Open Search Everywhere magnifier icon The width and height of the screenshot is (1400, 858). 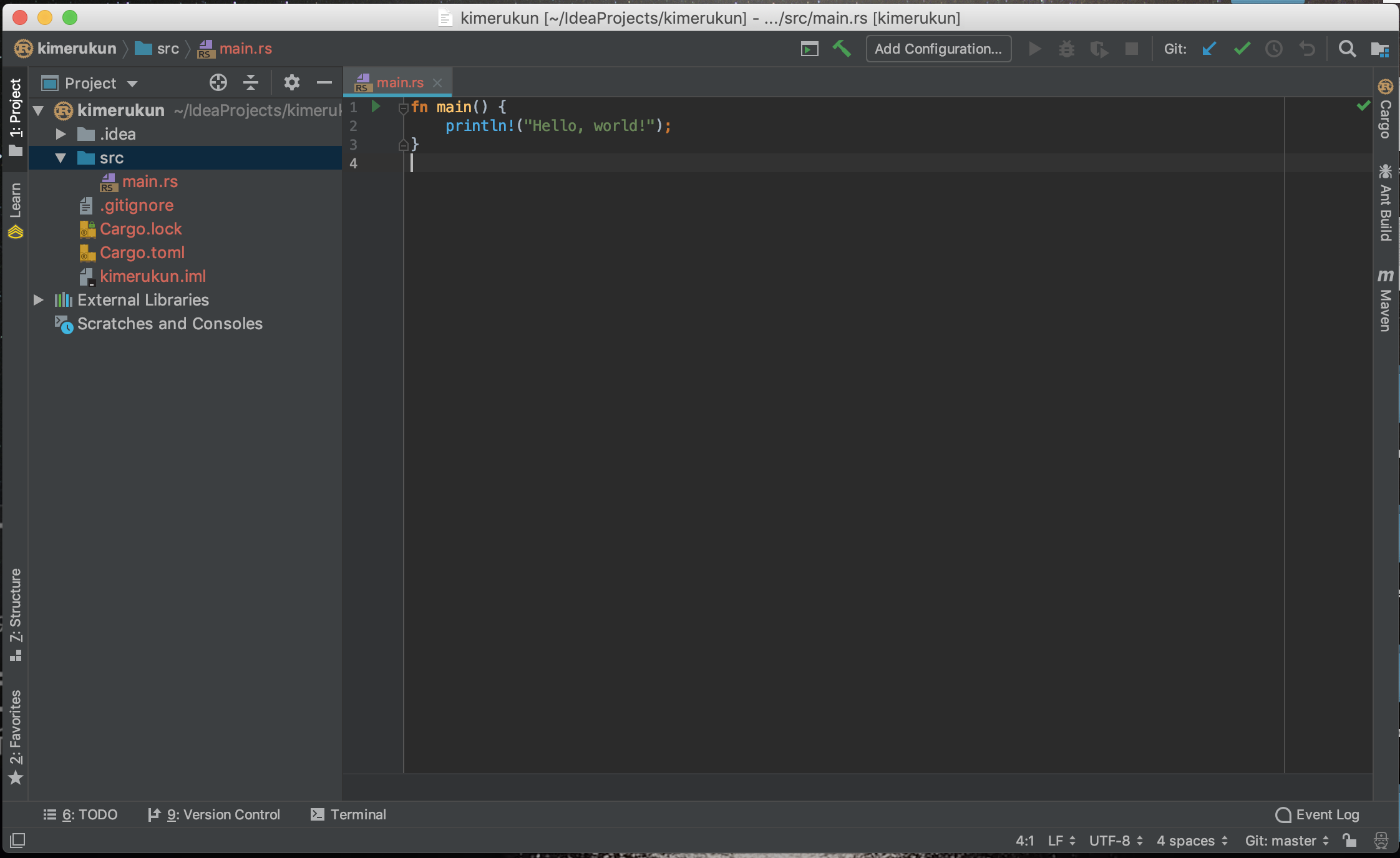1347,49
